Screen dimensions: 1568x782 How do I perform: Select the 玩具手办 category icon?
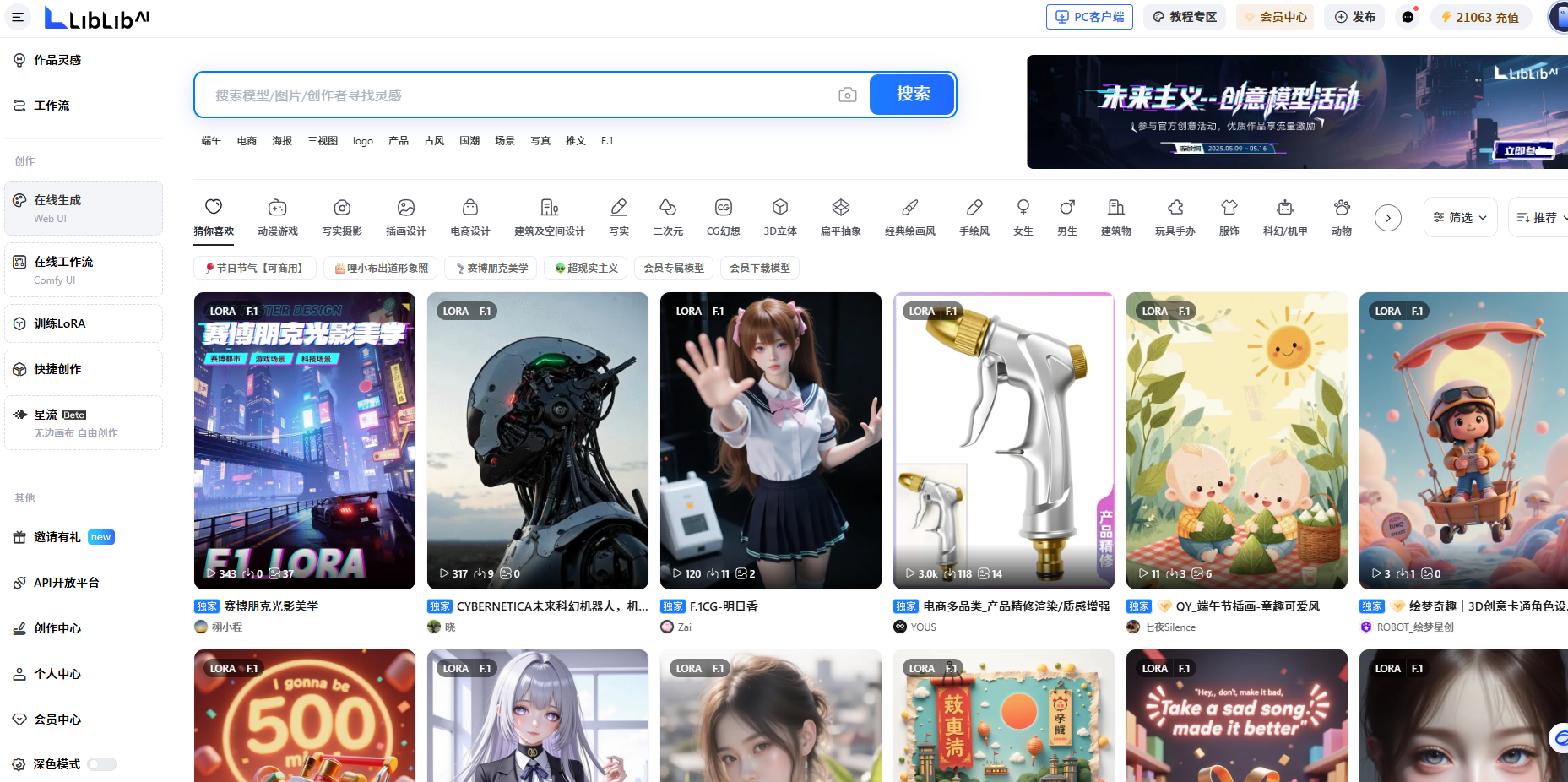pos(1175,207)
